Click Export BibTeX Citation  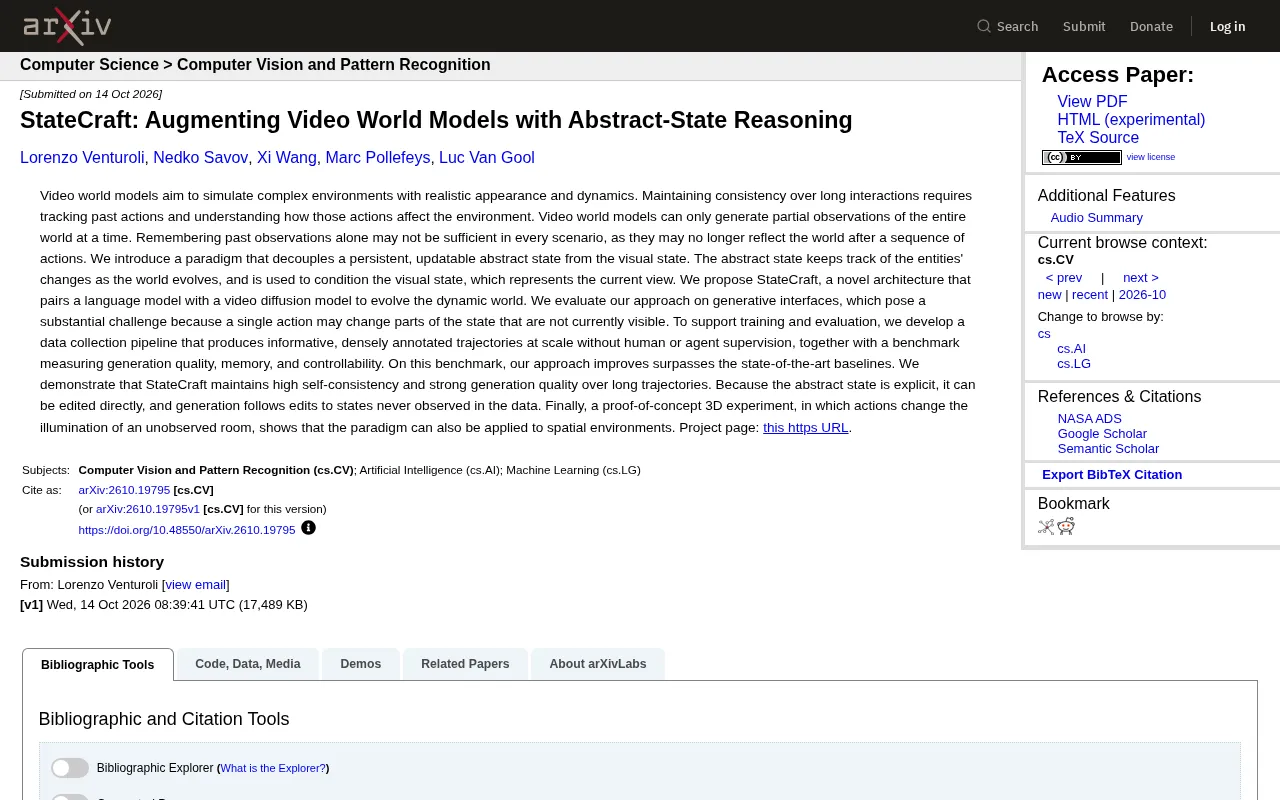(1112, 475)
